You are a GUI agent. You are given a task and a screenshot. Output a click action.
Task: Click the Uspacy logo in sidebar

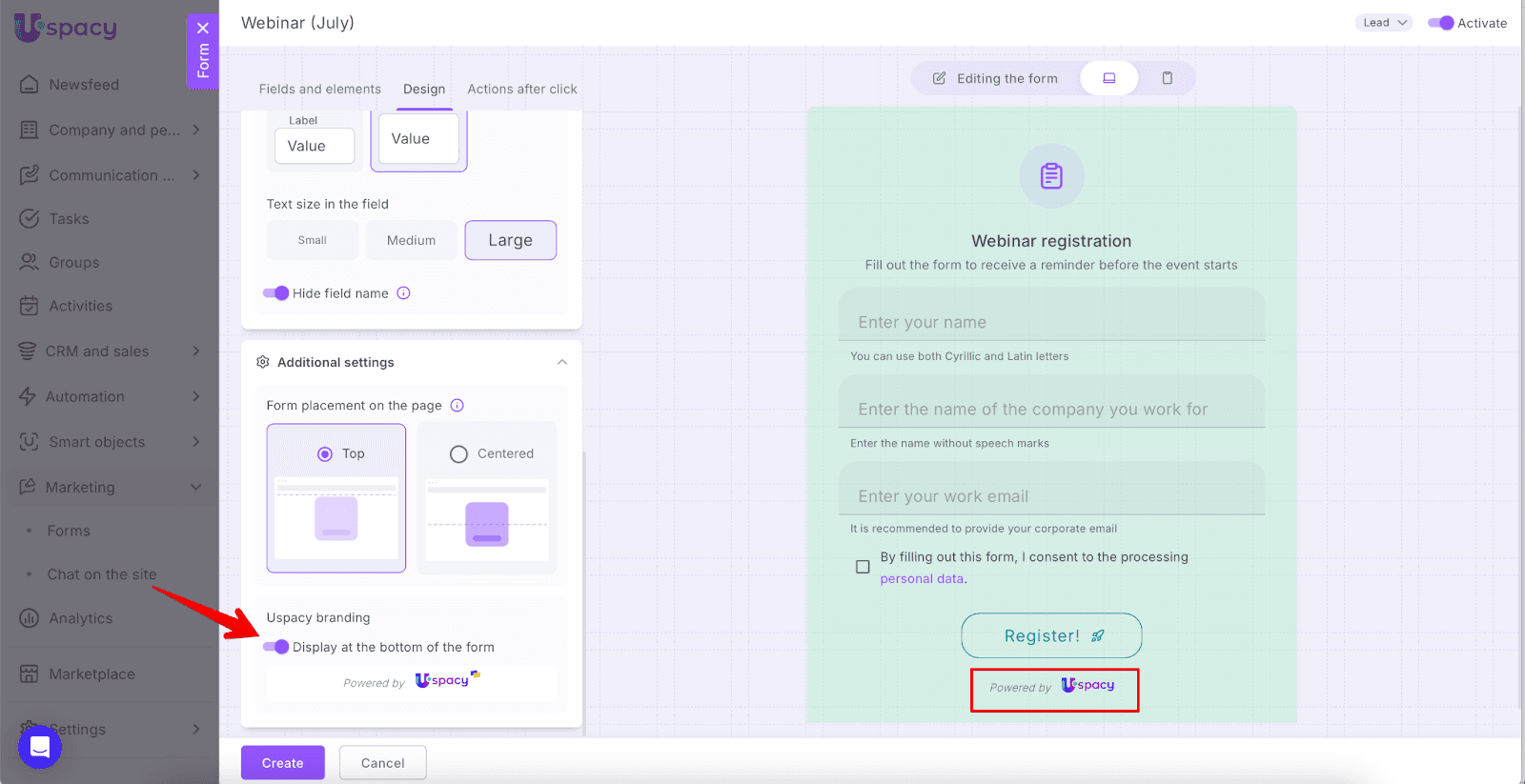tap(66, 28)
